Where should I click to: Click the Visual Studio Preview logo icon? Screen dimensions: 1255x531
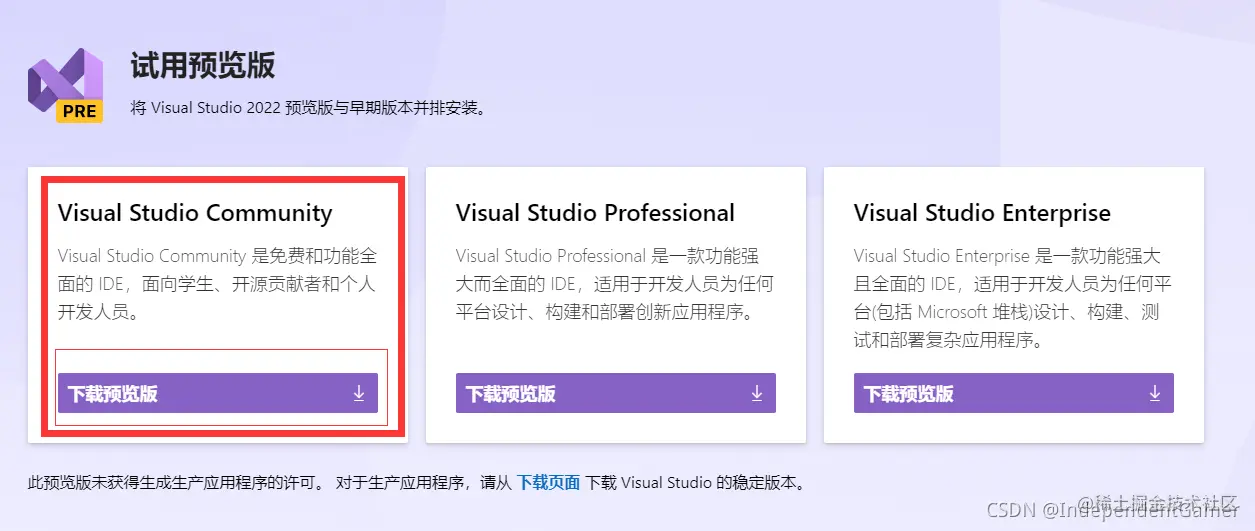pyautogui.click(x=65, y=85)
